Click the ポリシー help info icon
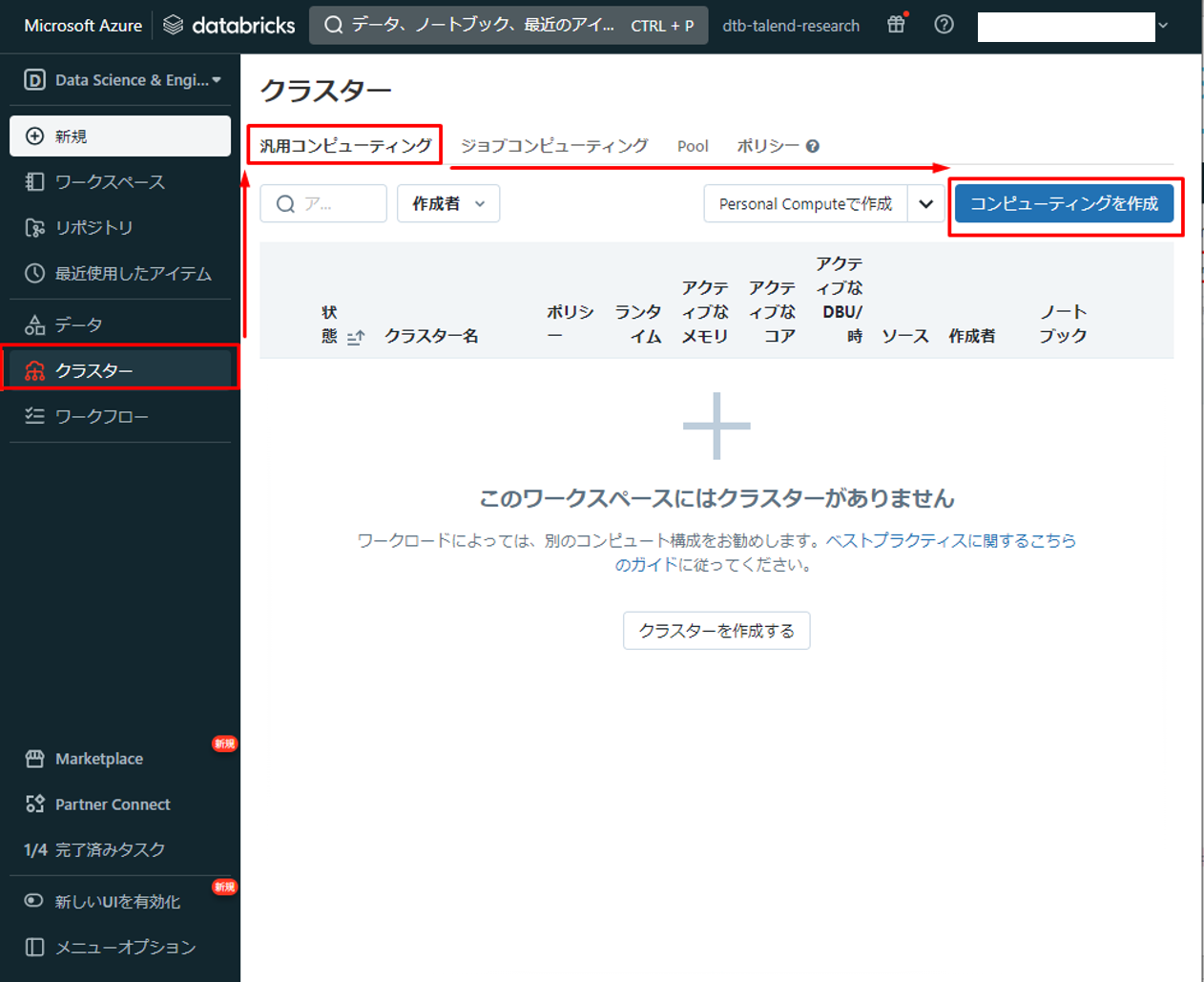Image resolution: width=1204 pixels, height=982 pixels. point(813,146)
